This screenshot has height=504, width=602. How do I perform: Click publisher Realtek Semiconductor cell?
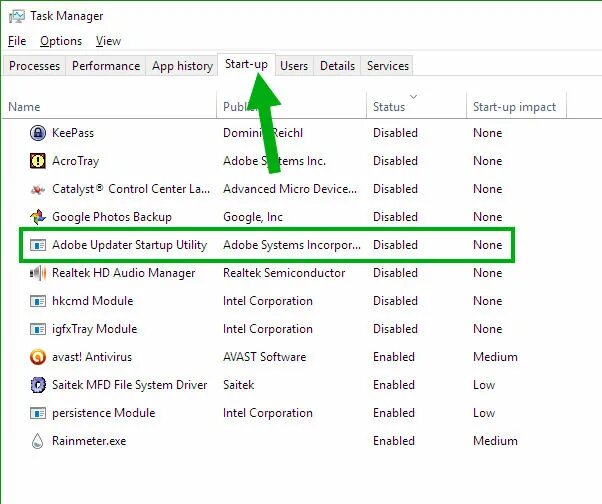point(284,273)
